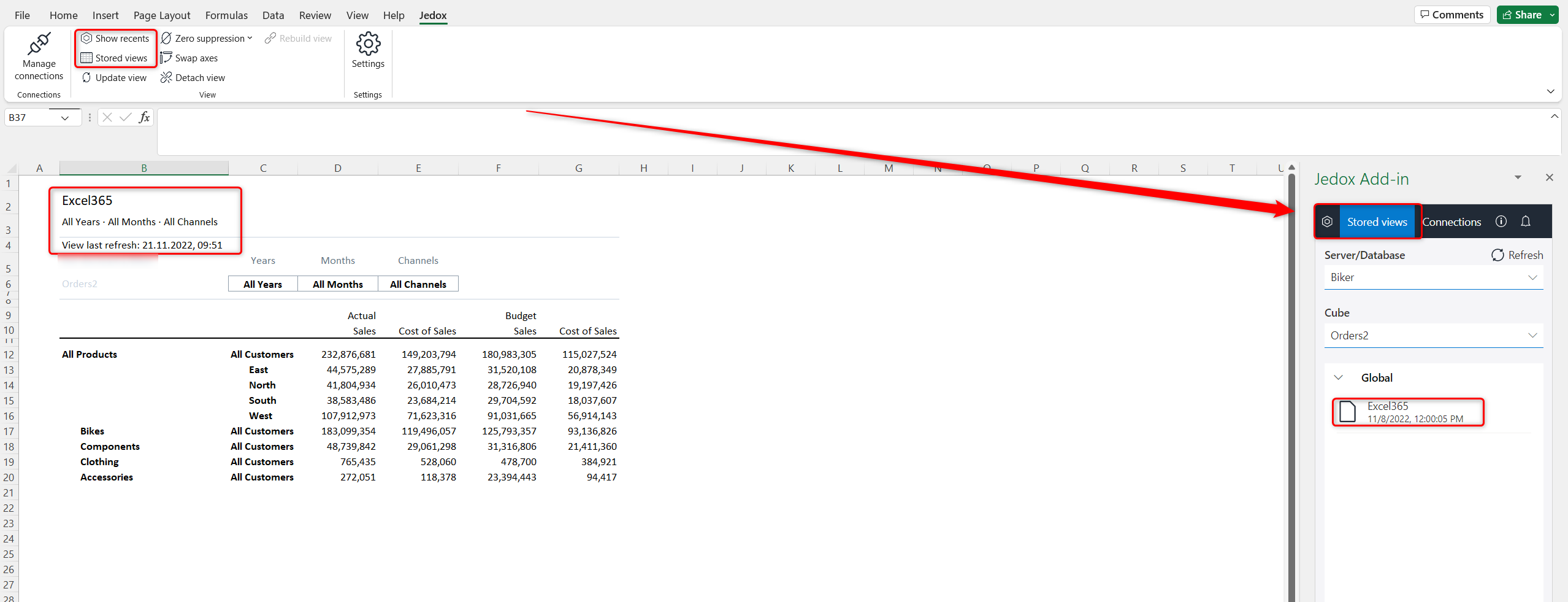Toggle Show recents in the Jedox ribbon
Viewport: 1568px width, 602px height.
pos(115,37)
